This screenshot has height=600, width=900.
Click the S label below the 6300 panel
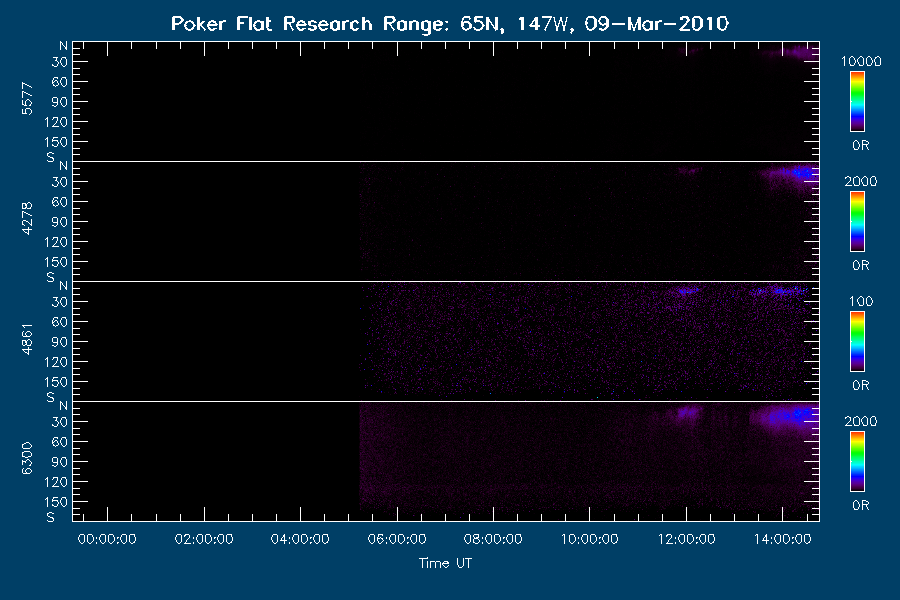pos(51,517)
